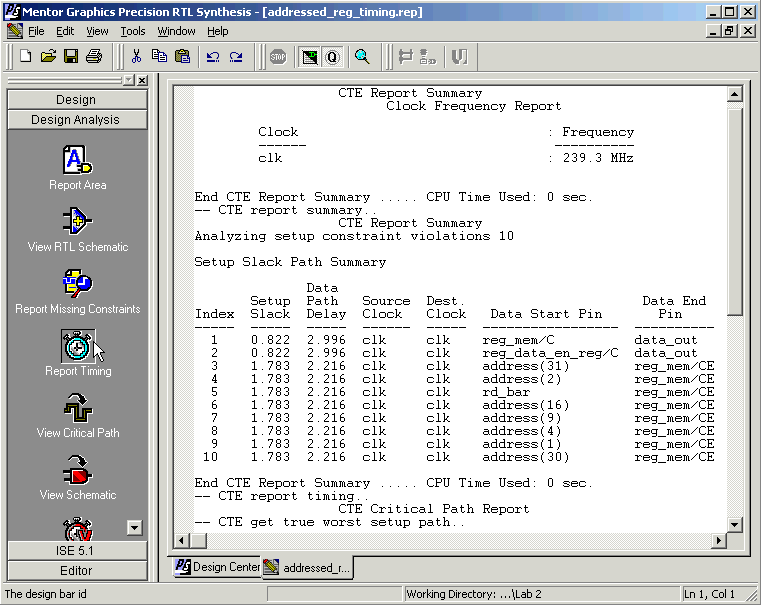
Task: Switch to the Design Center tab
Action: pyautogui.click(x=217, y=567)
